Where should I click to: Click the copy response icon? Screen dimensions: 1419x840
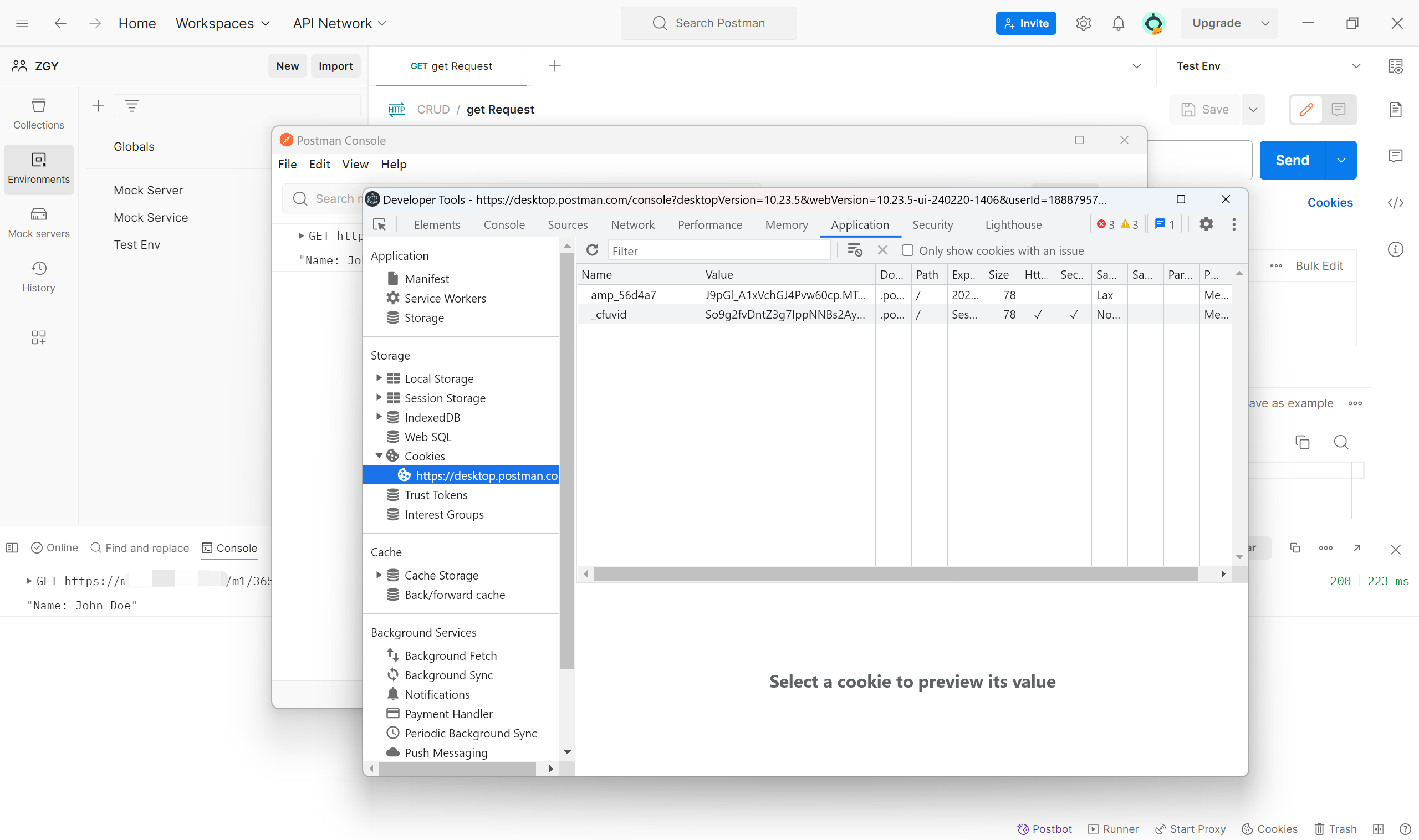click(x=1303, y=442)
